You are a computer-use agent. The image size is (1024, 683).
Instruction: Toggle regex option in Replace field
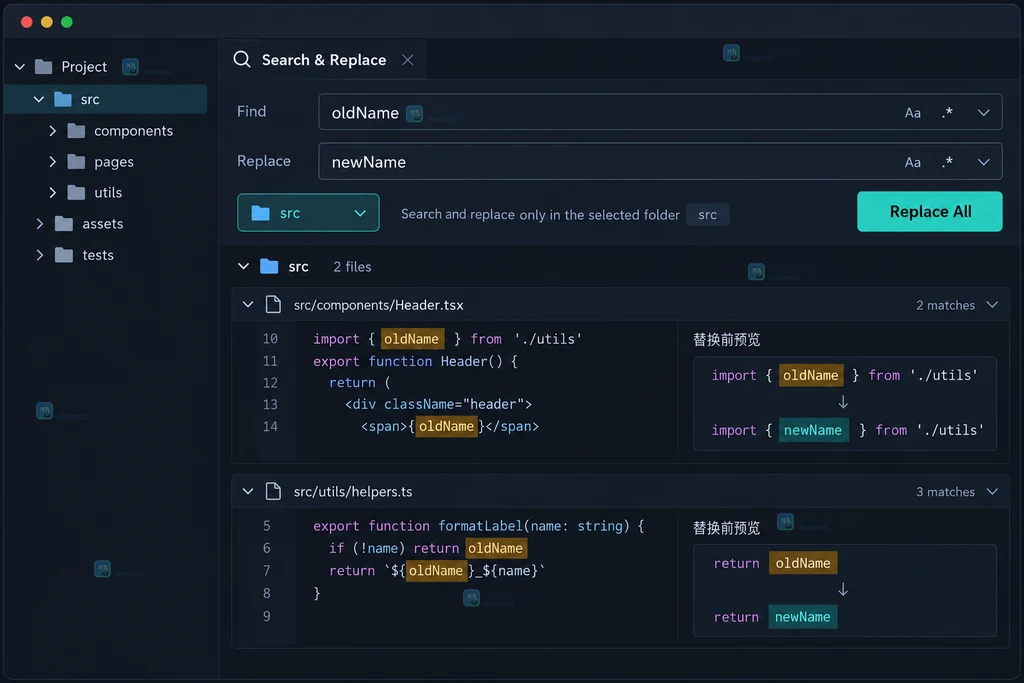[947, 162]
